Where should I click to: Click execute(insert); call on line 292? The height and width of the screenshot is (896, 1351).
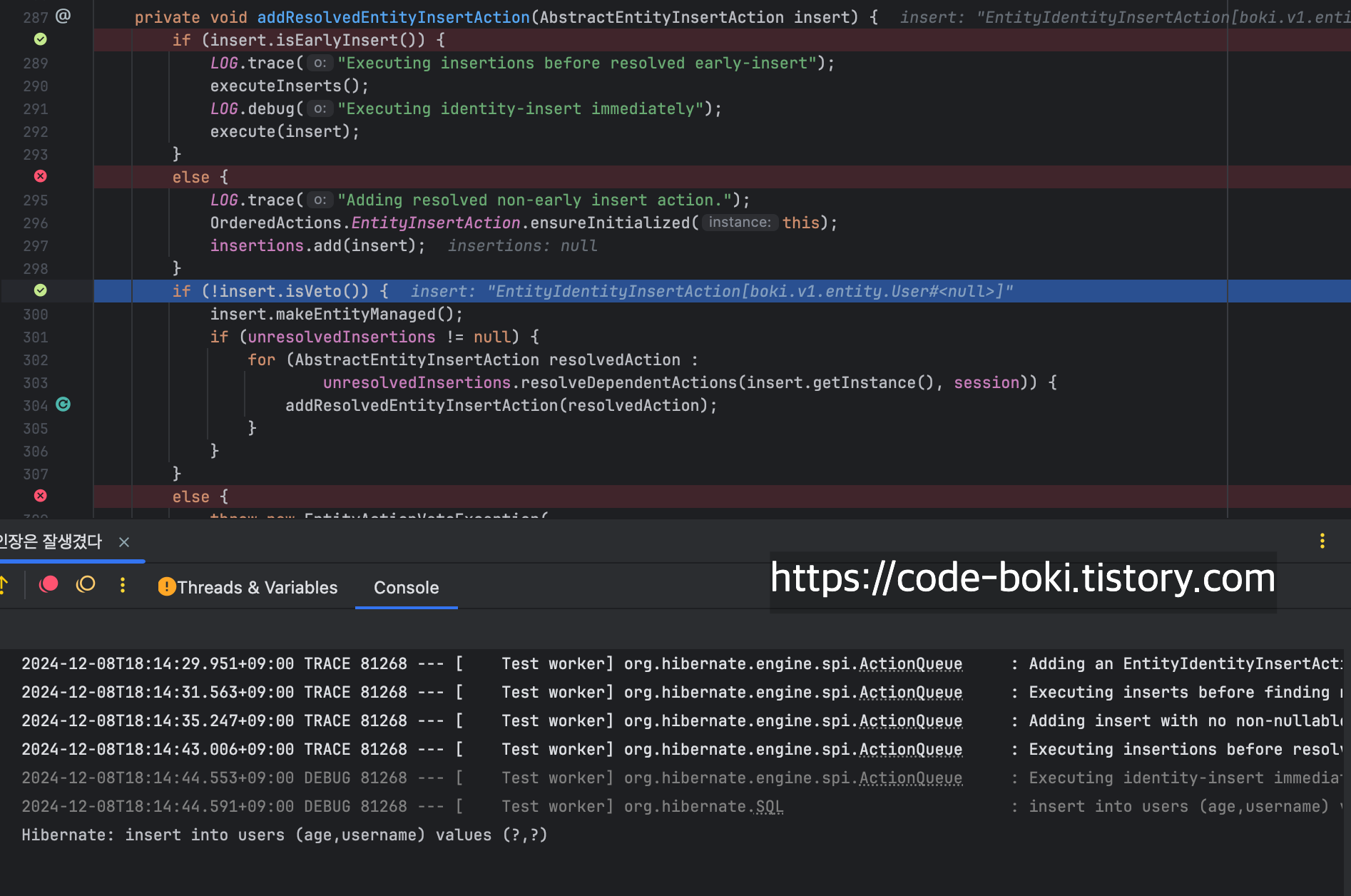[285, 131]
